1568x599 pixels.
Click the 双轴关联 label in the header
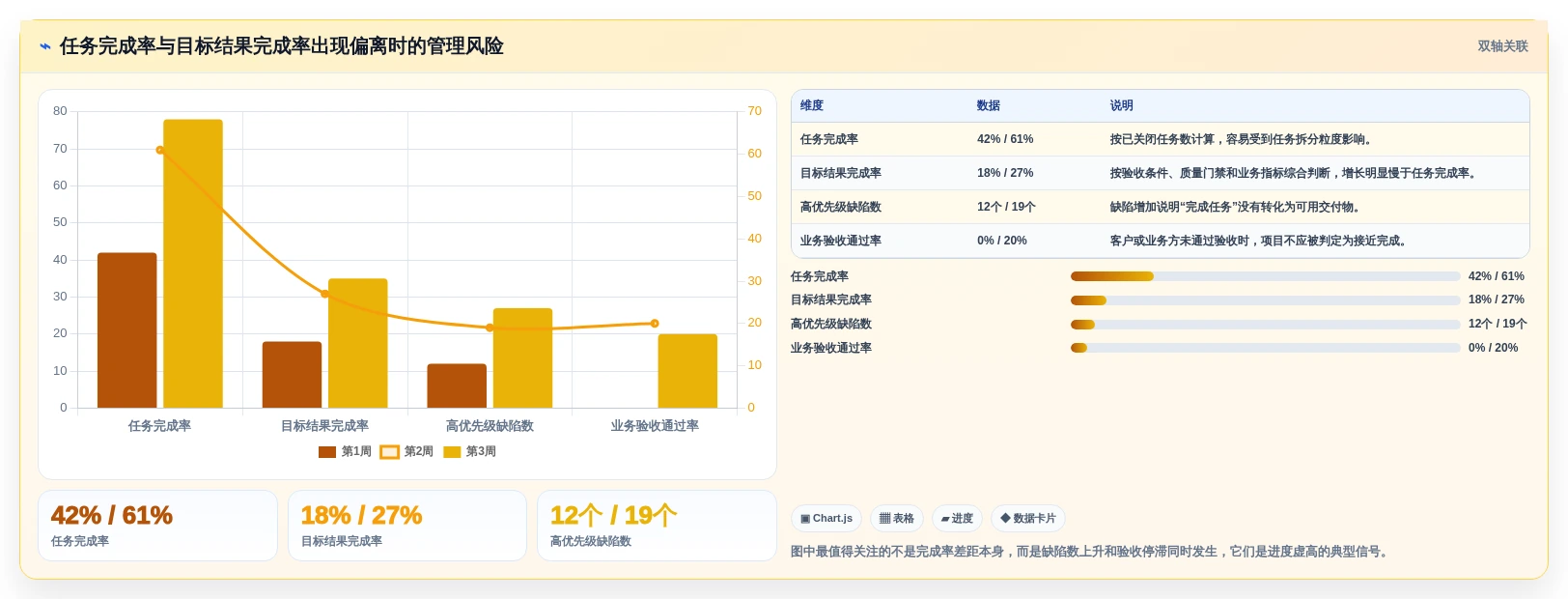[x=1502, y=46]
